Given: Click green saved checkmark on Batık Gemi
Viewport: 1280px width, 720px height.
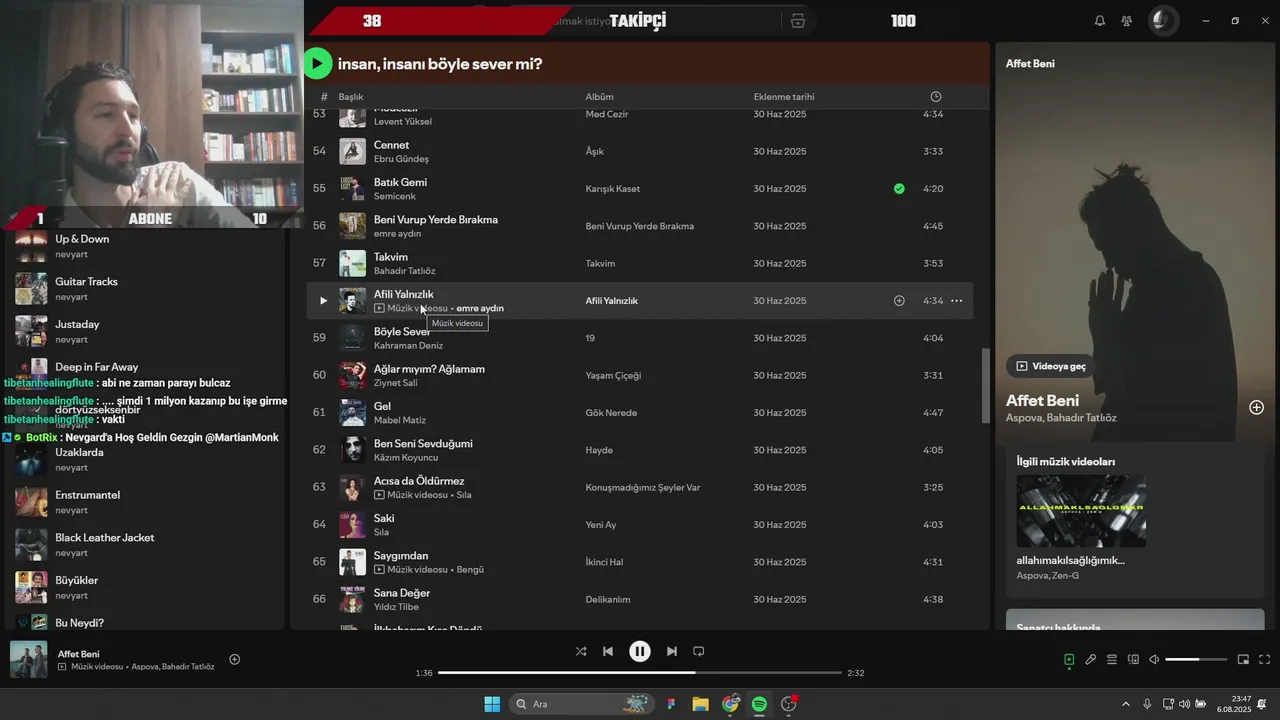Looking at the screenshot, I should click(x=899, y=189).
